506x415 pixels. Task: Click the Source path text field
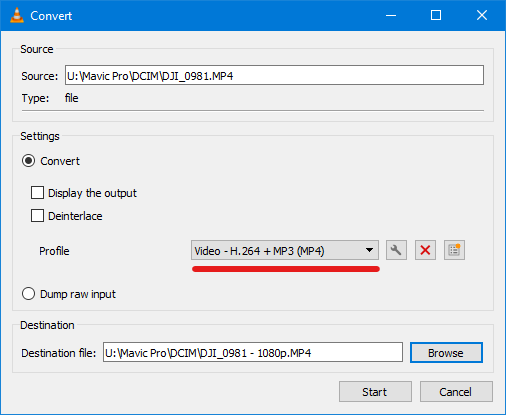[274, 75]
